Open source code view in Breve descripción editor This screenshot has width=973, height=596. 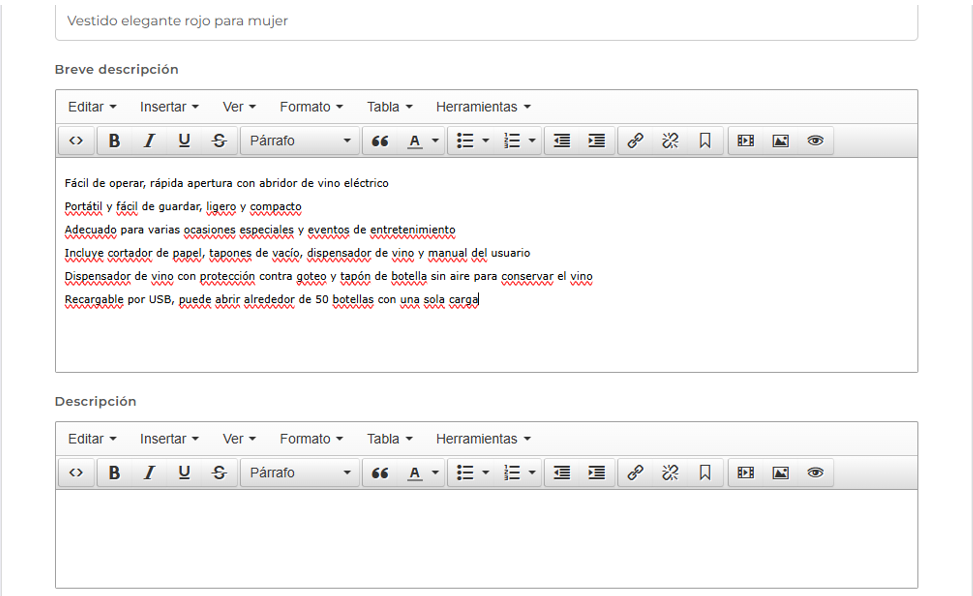click(x=76, y=141)
